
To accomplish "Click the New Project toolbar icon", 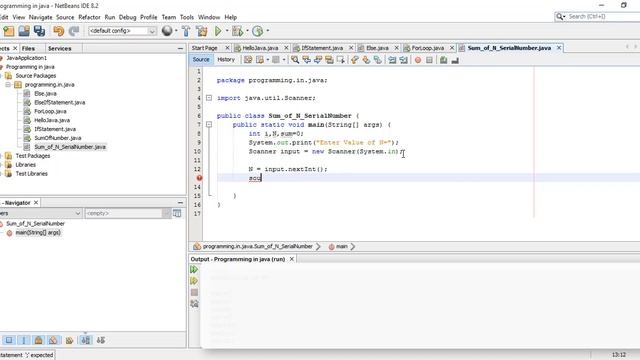I will pos(9,31).
